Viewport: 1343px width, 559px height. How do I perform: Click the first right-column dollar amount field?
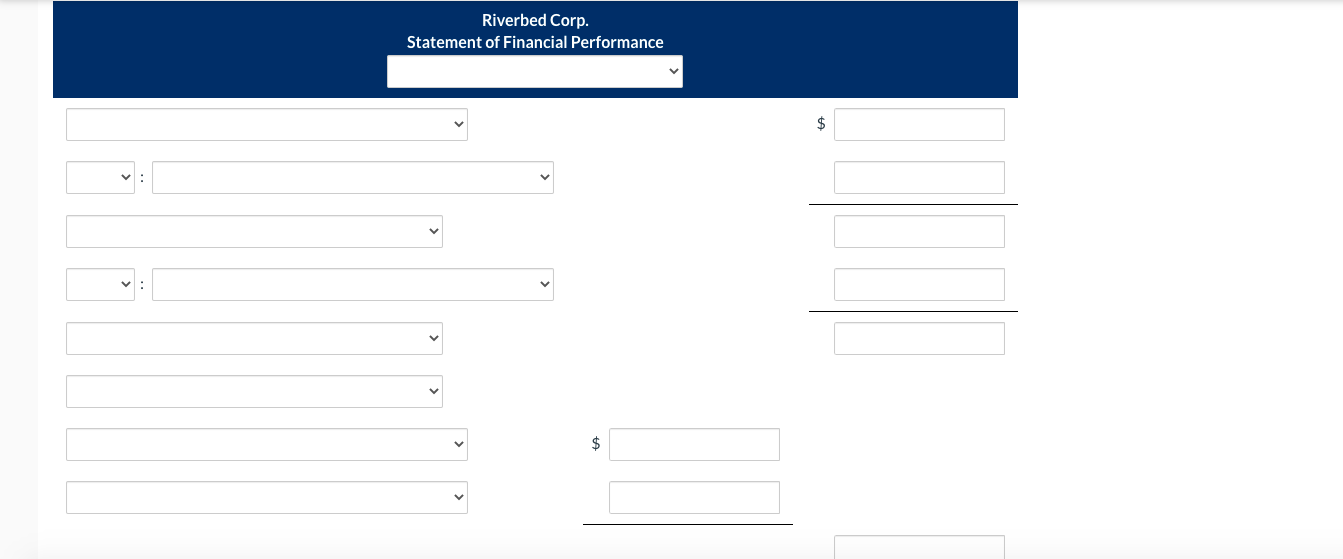(919, 124)
